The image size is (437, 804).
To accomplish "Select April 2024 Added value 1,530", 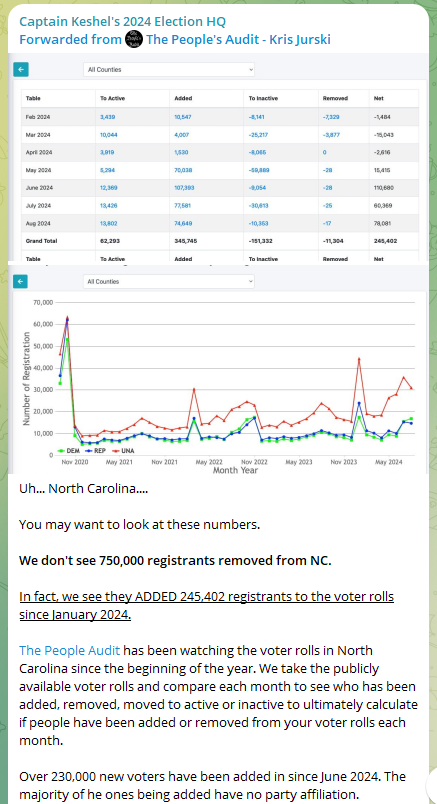I will [x=182, y=153].
